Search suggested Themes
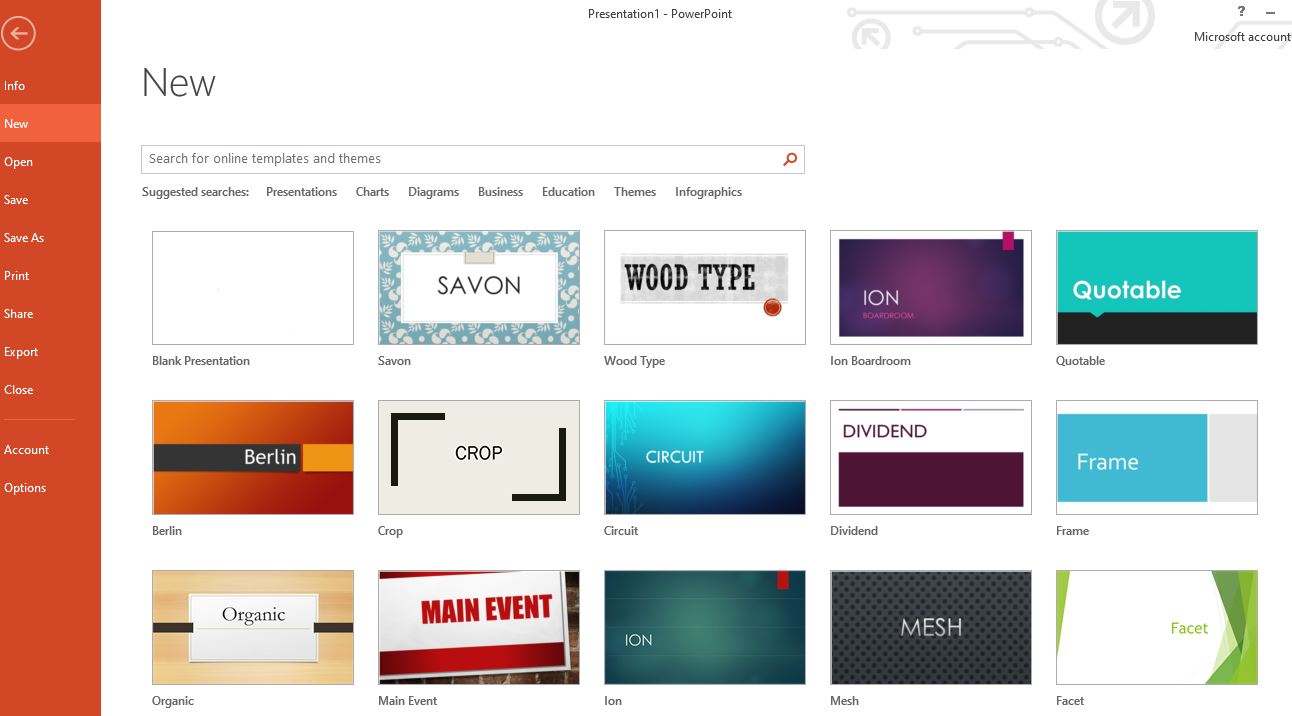The height and width of the screenshot is (716, 1292). point(635,192)
